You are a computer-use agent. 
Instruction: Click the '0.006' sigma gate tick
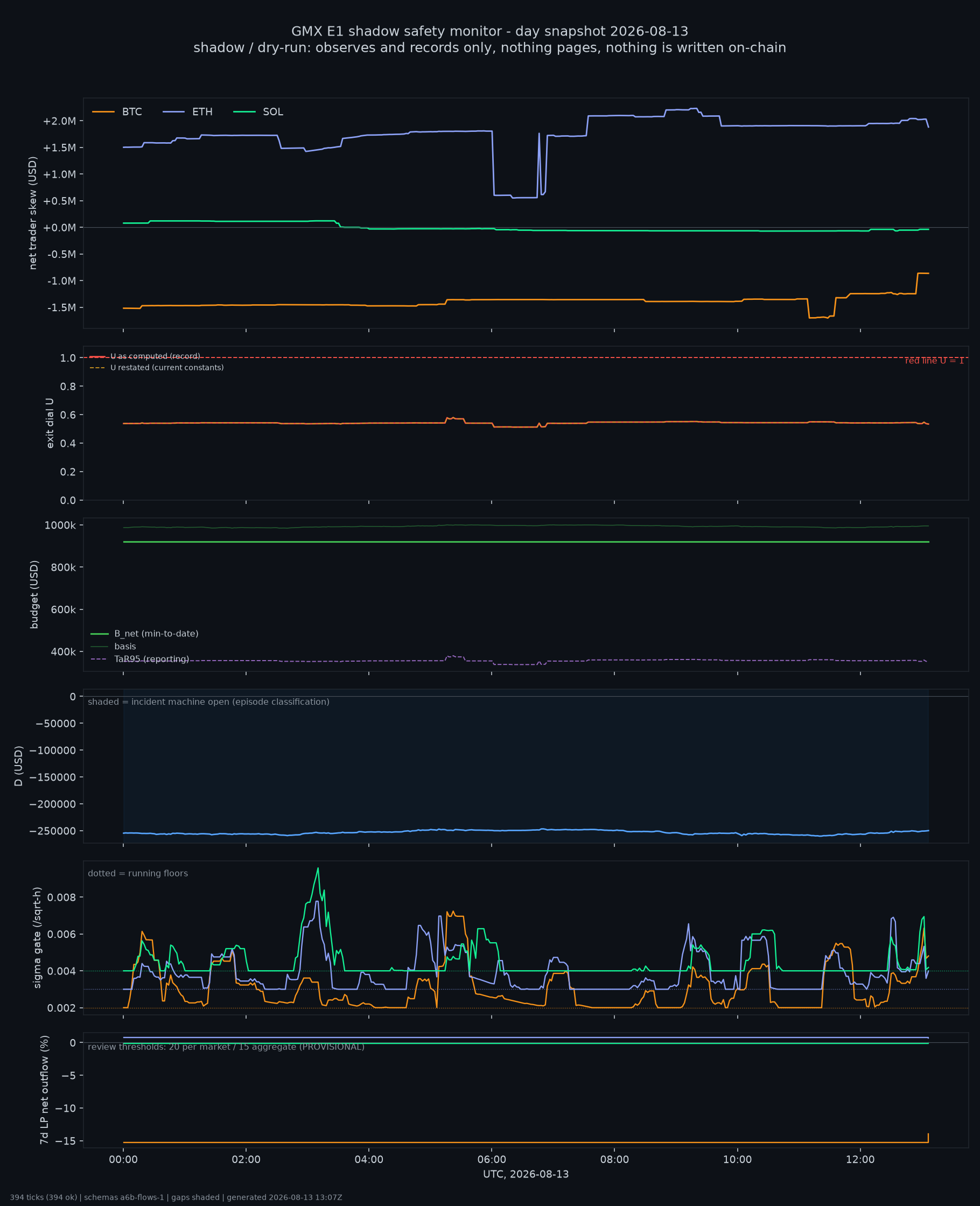point(62,934)
